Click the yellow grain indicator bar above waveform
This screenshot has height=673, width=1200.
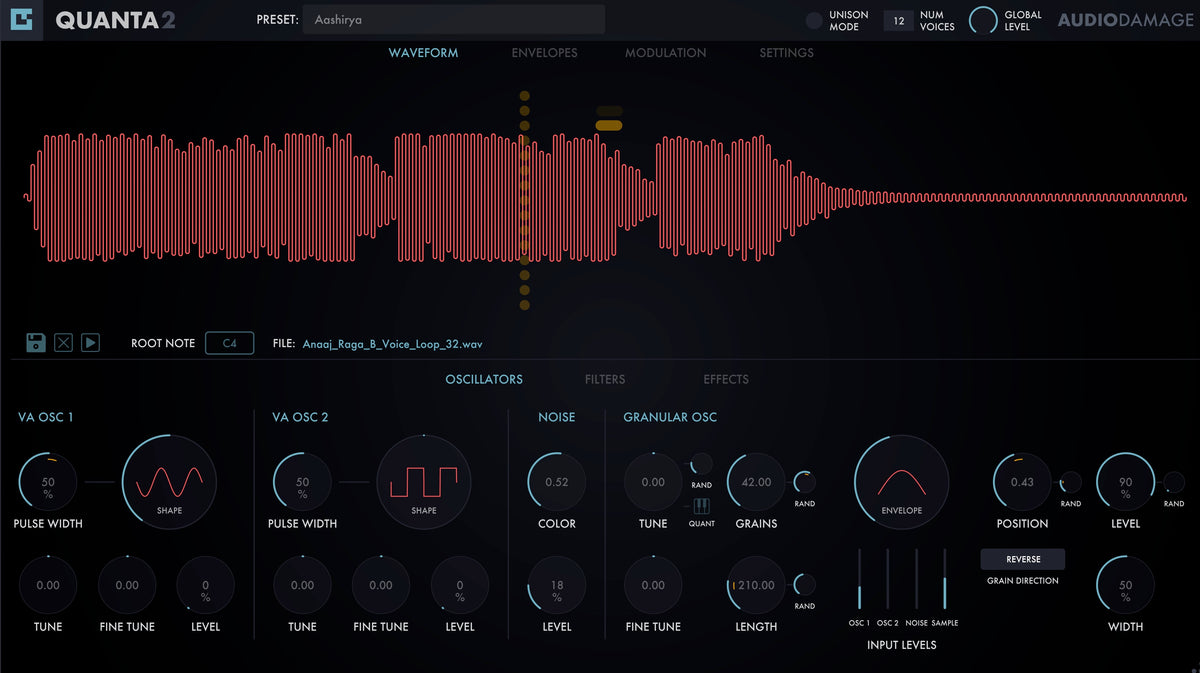click(x=609, y=125)
